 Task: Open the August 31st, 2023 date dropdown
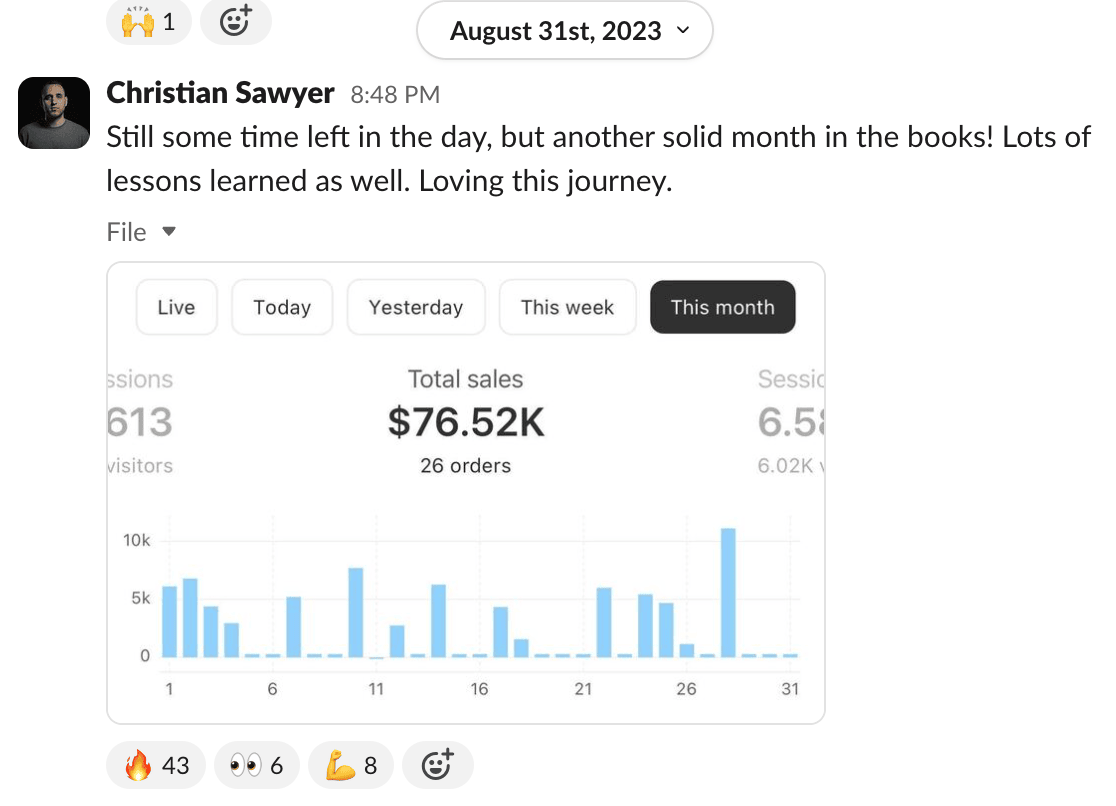(564, 31)
